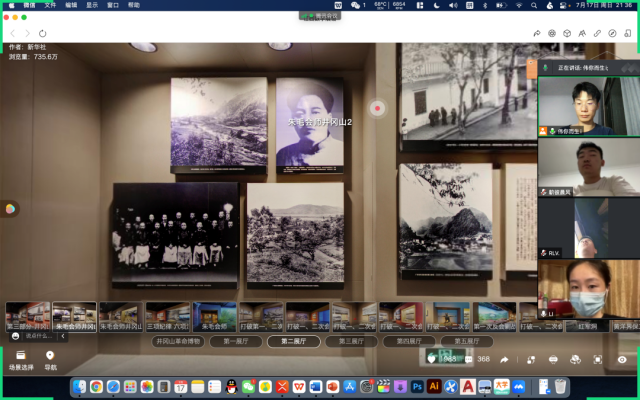Open the 编辑 menu in the menu bar
The width and height of the screenshot is (640, 400).
(x=71, y=5)
